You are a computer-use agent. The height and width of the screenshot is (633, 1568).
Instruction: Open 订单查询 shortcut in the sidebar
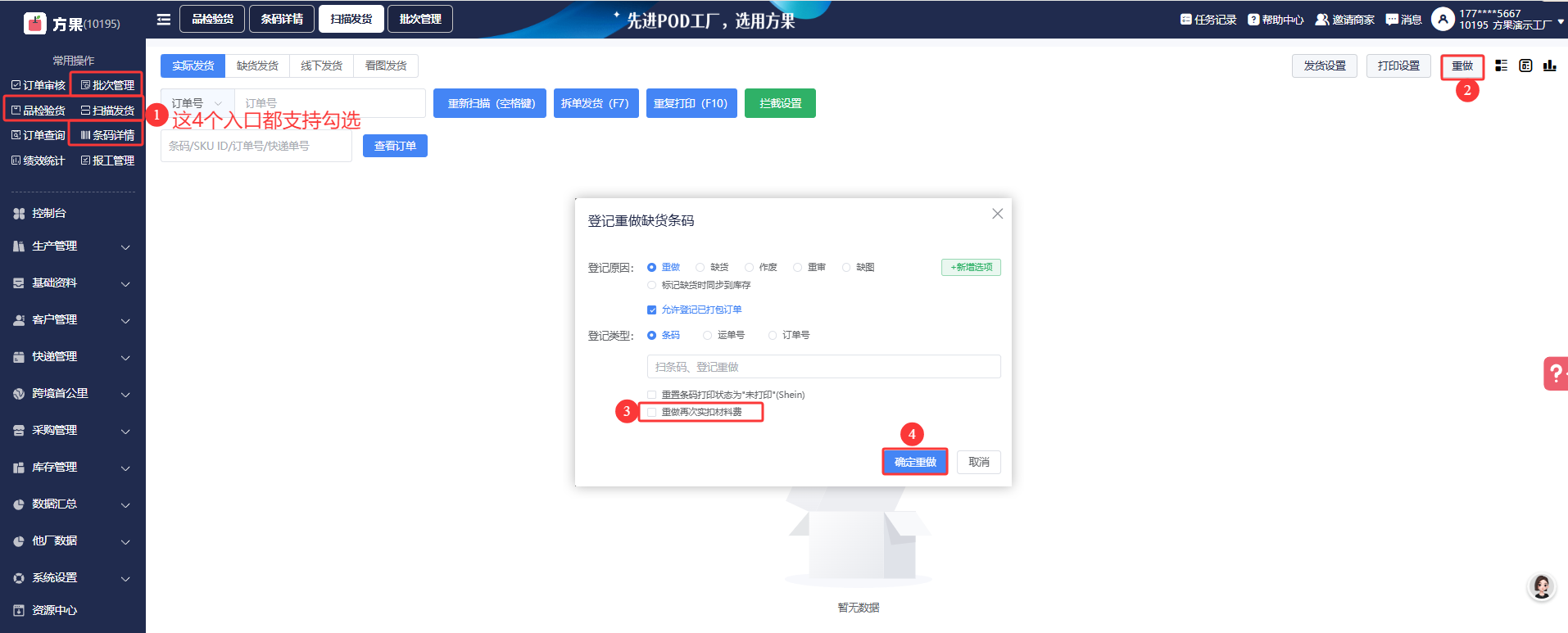click(39, 135)
